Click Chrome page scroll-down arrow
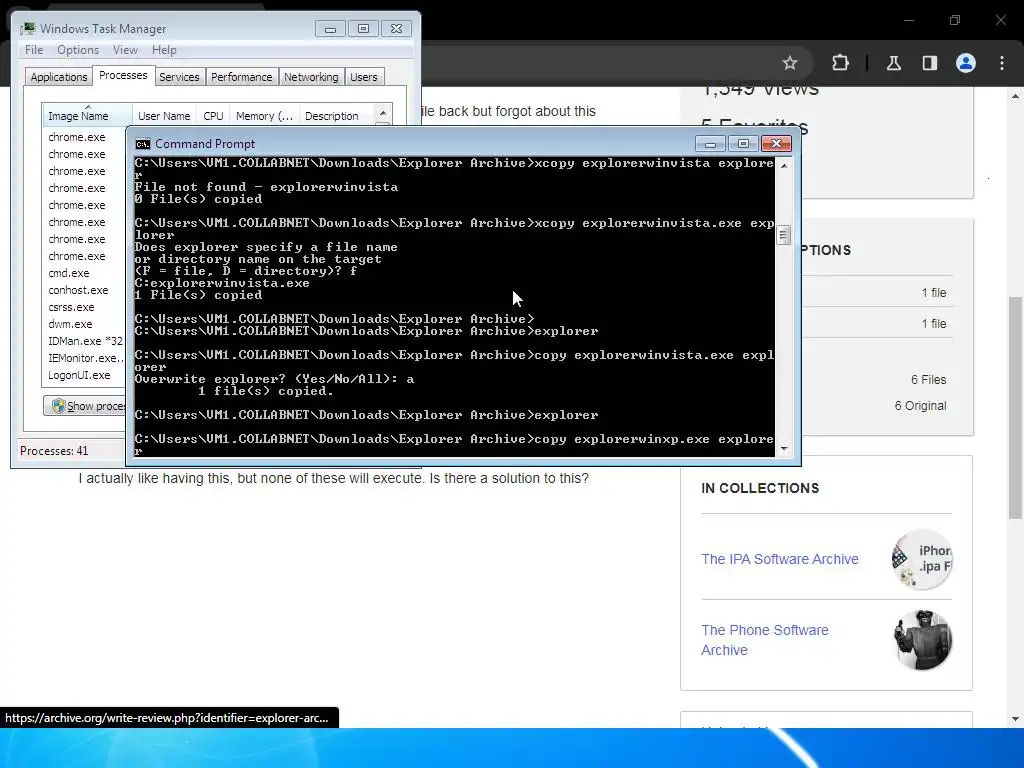The image size is (1024, 768). coord(1015,719)
